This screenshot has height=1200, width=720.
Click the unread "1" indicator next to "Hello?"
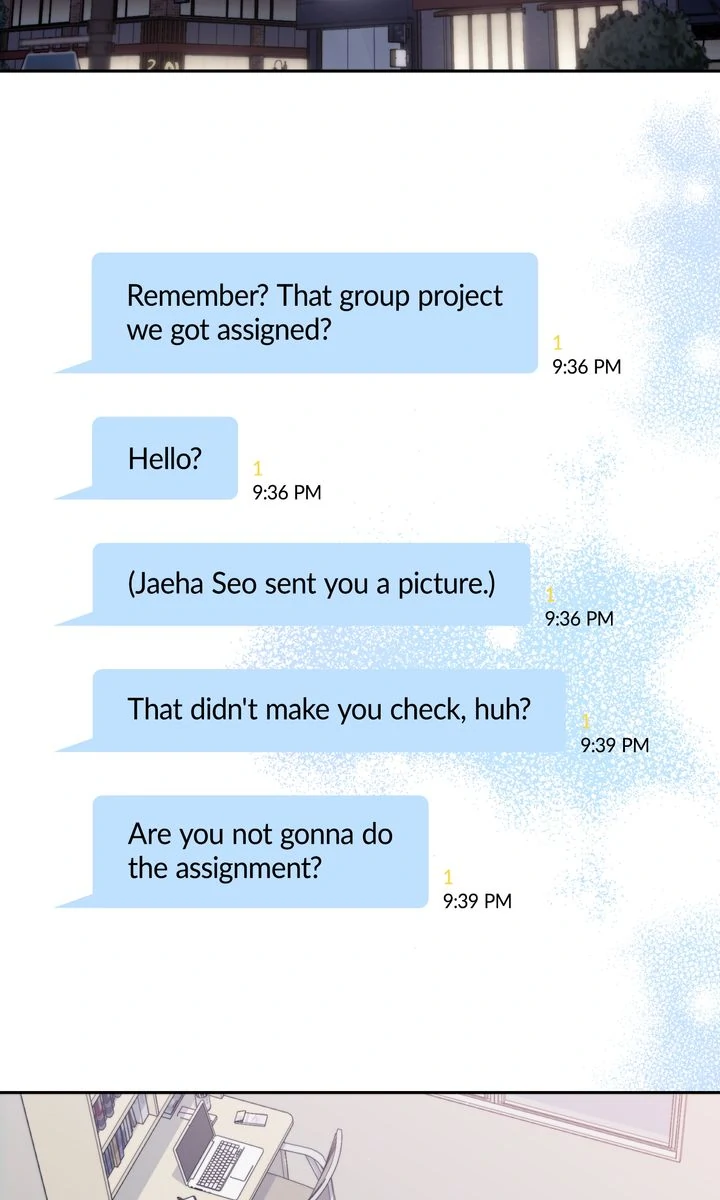click(257, 468)
